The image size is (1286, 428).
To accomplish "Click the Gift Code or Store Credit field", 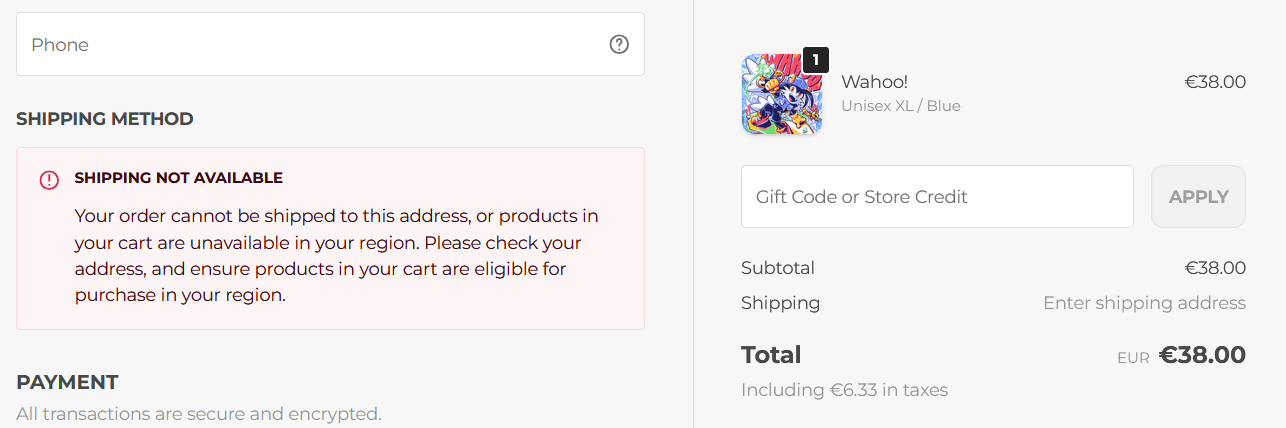I will (x=937, y=197).
